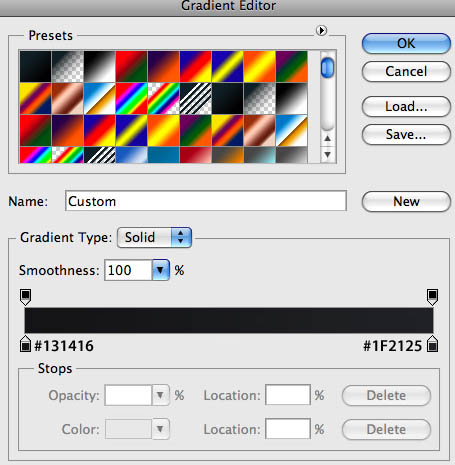This screenshot has width=455, height=465.
Task: Select the left color stop #131416
Action: click(26, 344)
